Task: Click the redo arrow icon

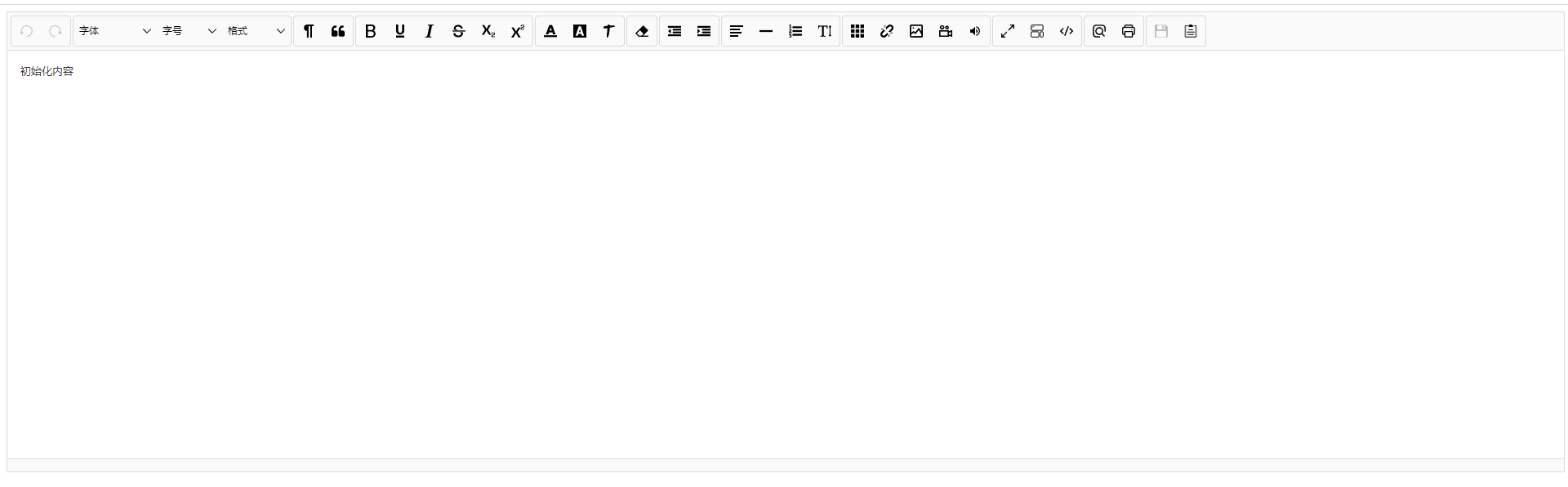Action: coord(56,31)
